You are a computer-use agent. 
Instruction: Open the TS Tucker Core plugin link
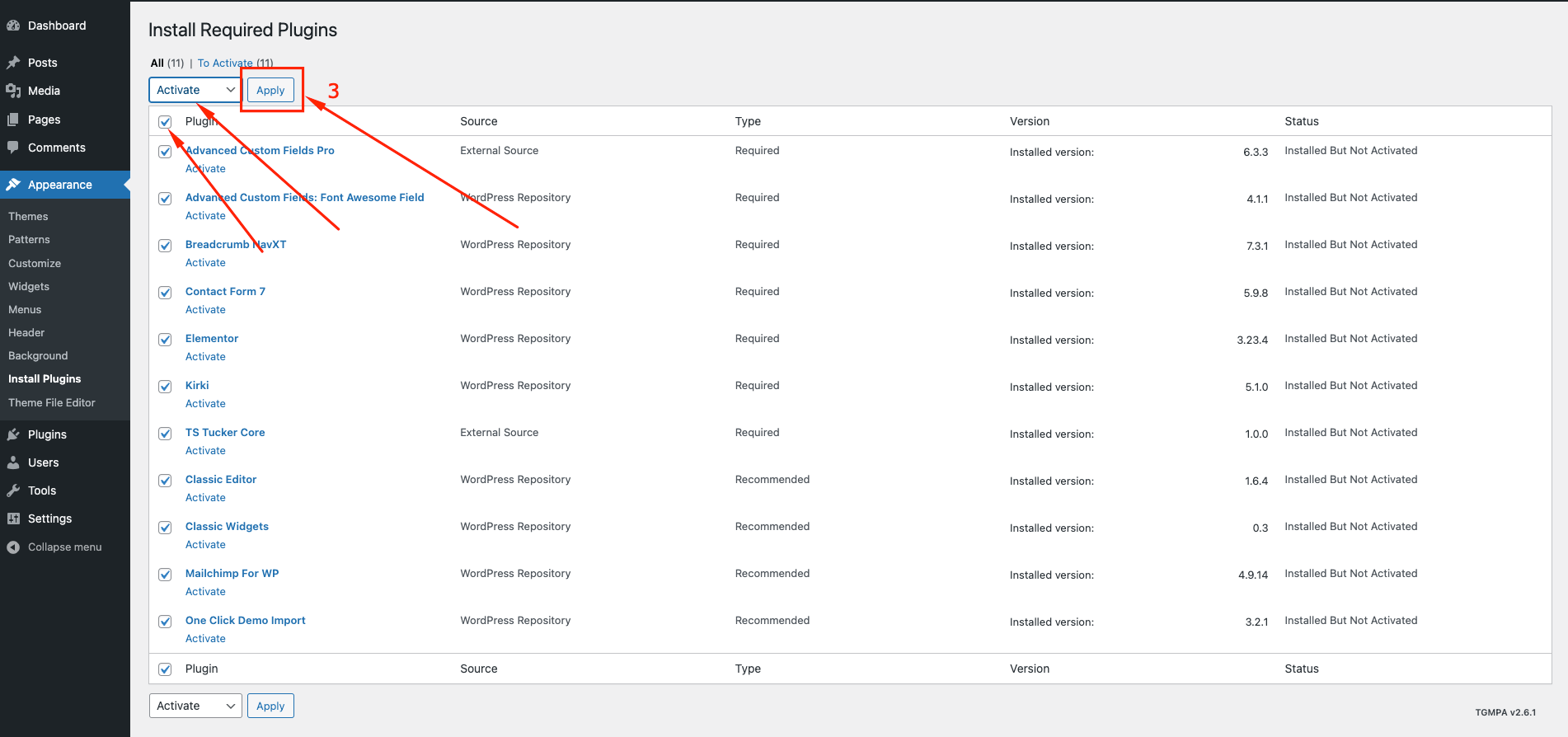(225, 432)
